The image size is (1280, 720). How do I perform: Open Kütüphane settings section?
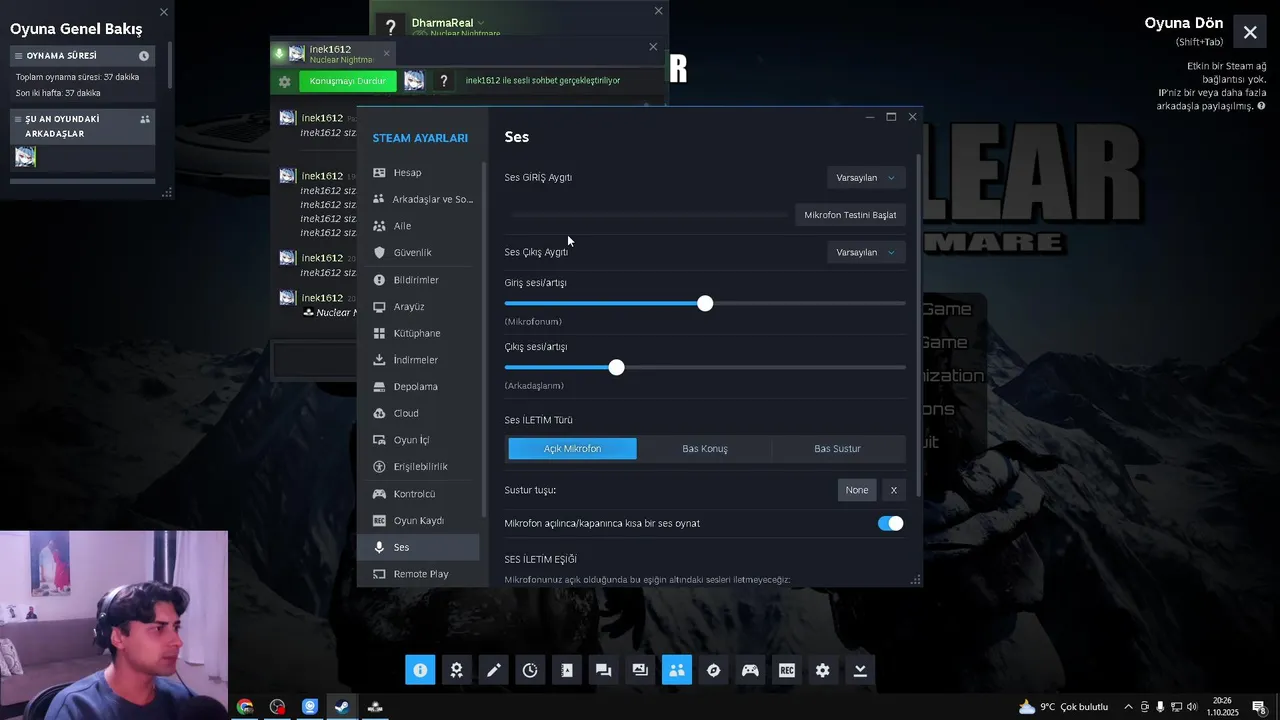[x=419, y=333]
